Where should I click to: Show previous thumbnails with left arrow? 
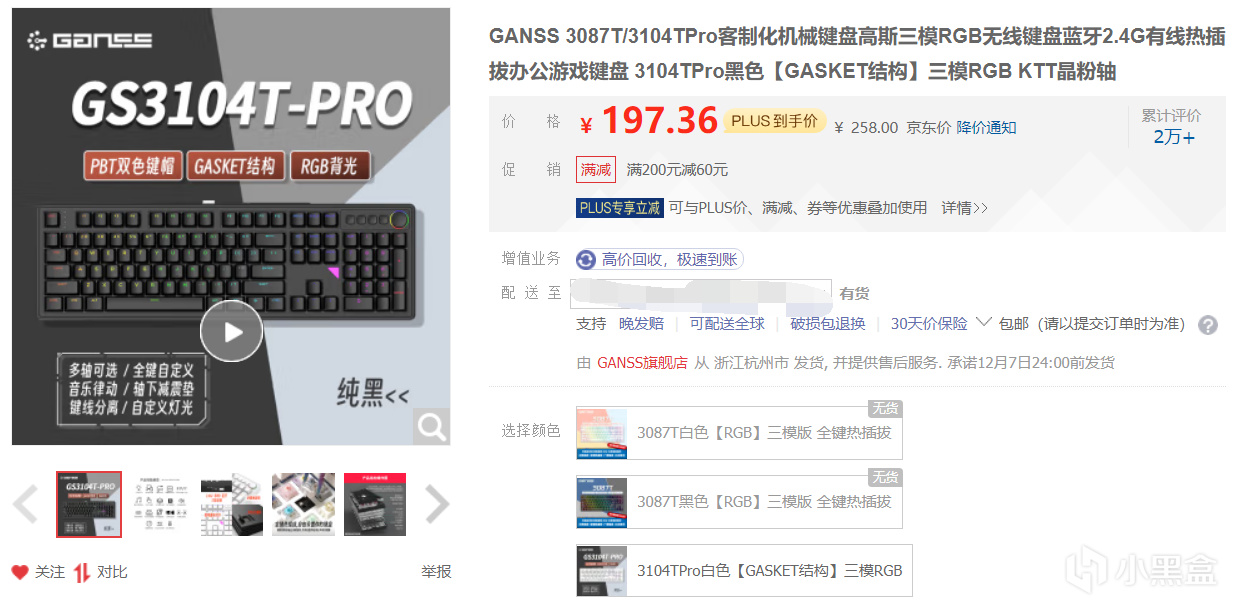(x=27, y=505)
